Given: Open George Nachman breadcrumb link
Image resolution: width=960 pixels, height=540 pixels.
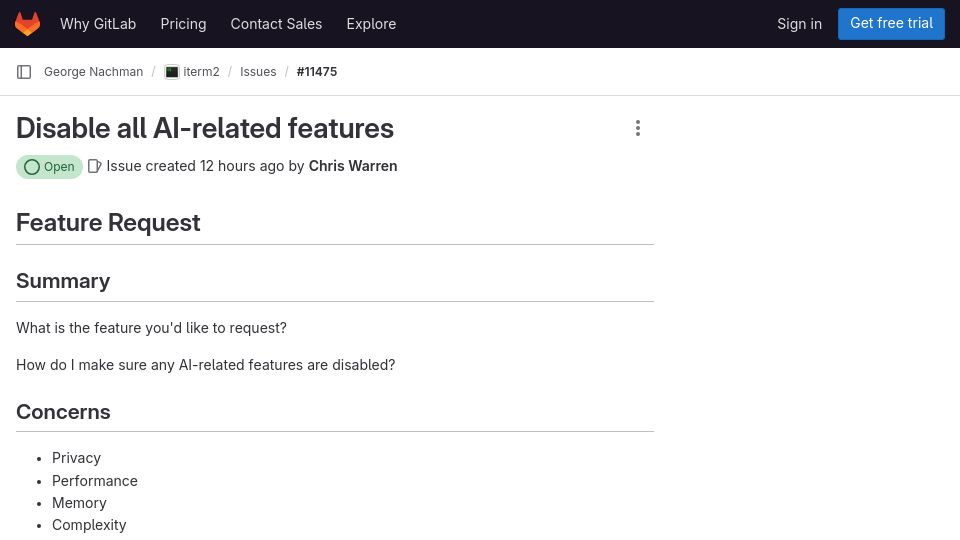Looking at the screenshot, I should [x=94, y=72].
